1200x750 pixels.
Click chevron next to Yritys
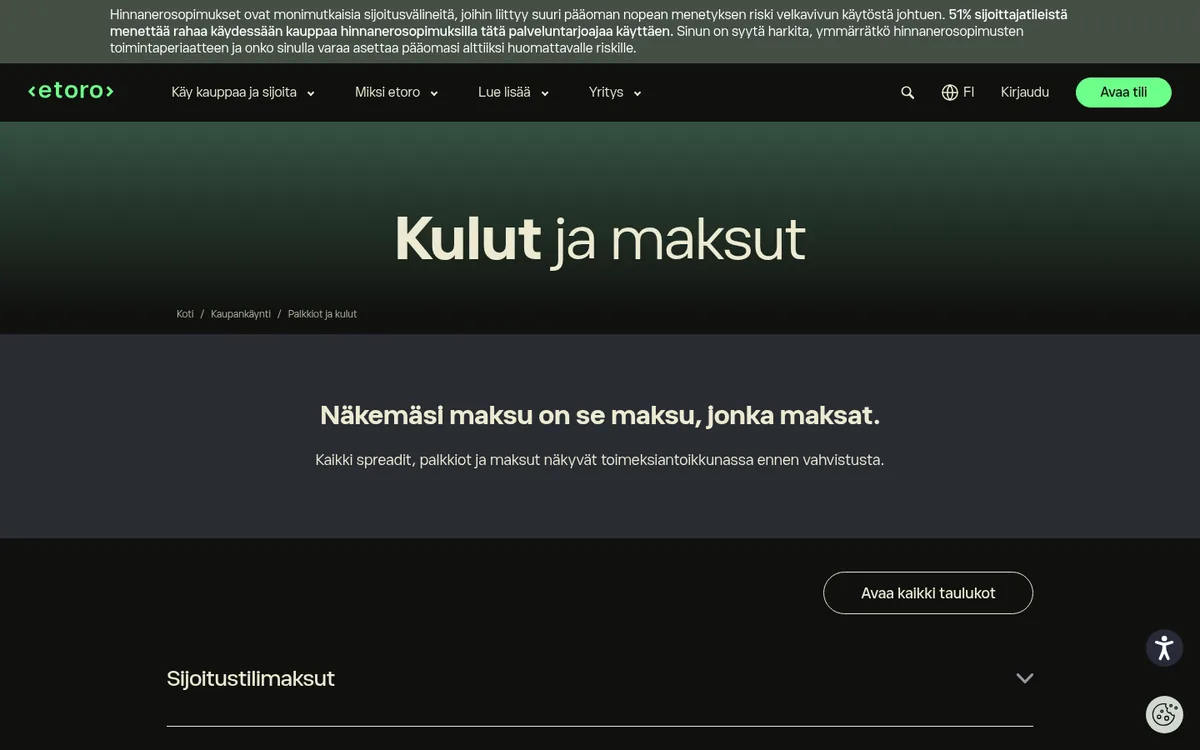point(637,93)
